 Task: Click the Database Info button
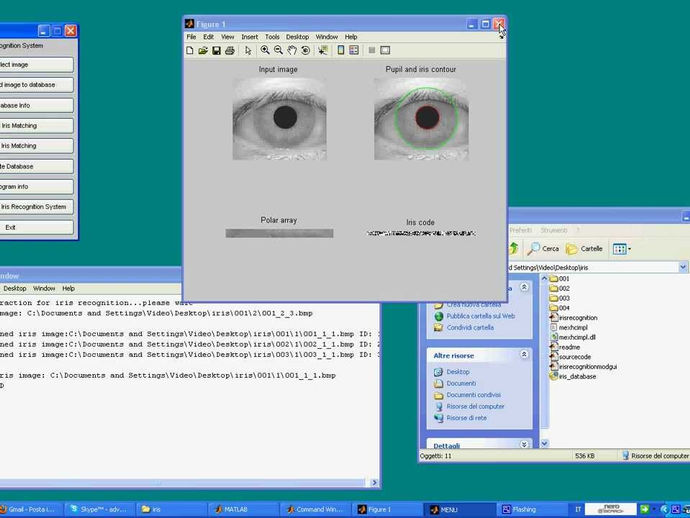click(x=37, y=106)
